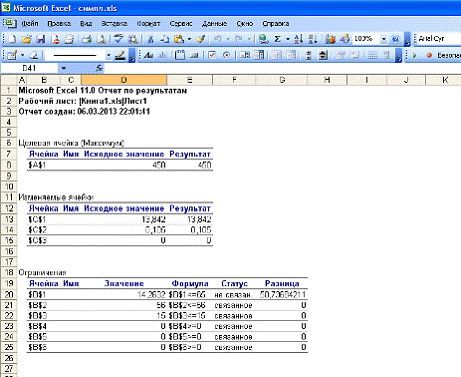Click the AutoSum sigma icon
This screenshot has width=461, height=377.
click(277, 39)
